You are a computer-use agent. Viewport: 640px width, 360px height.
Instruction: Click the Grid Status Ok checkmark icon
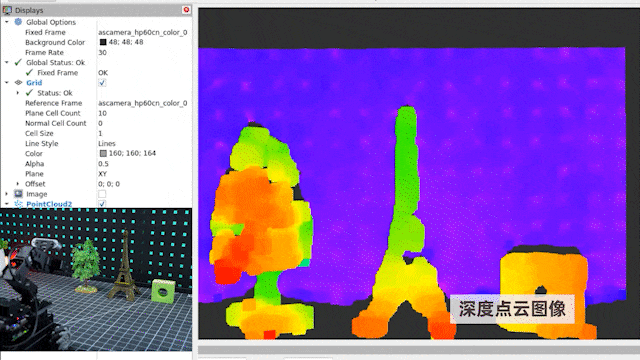(x=29, y=93)
